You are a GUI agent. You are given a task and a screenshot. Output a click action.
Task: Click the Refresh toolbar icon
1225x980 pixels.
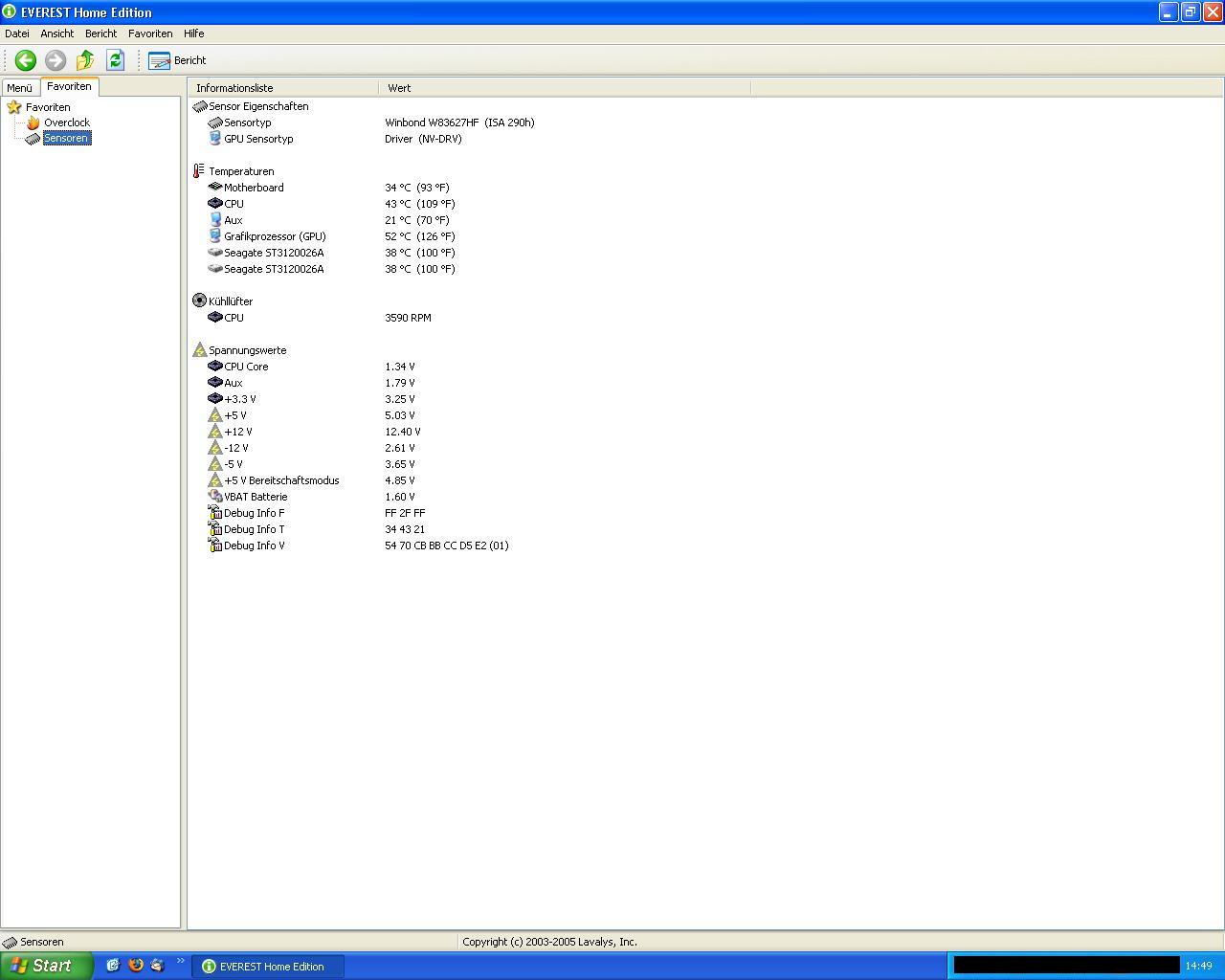pyautogui.click(x=115, y=60)
